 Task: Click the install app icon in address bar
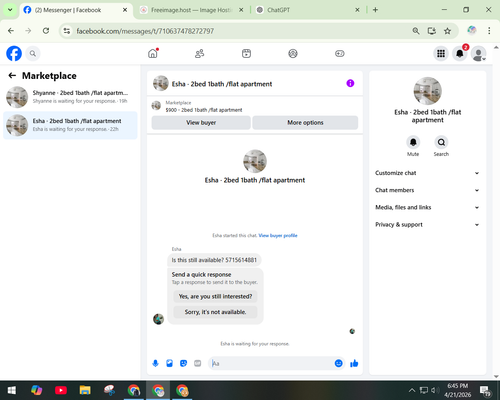[432, 31]
